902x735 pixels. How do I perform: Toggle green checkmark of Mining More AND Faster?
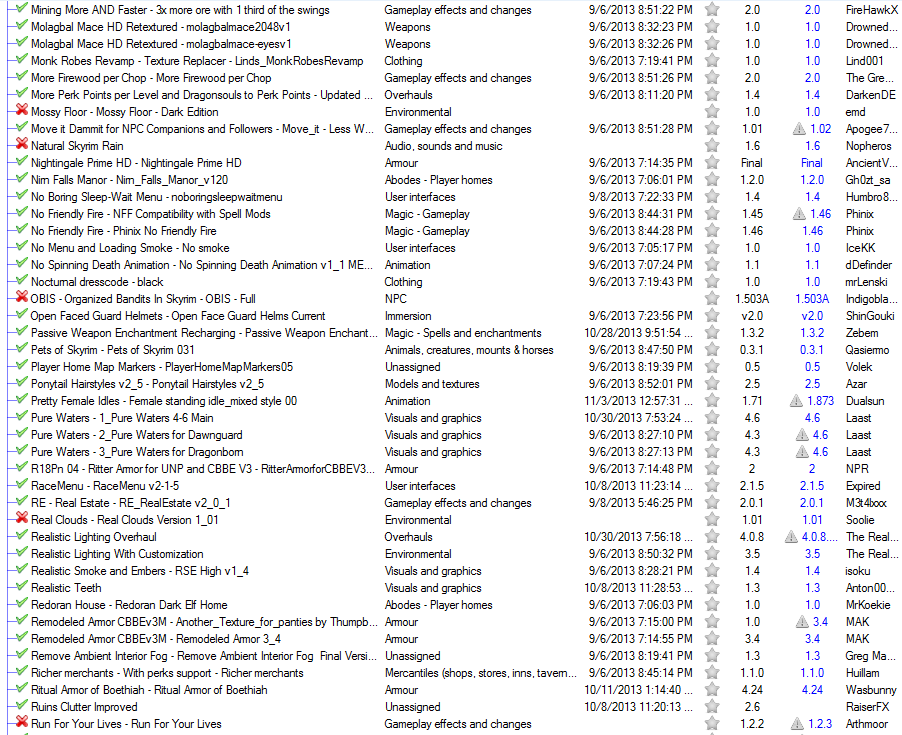point(22,7)
